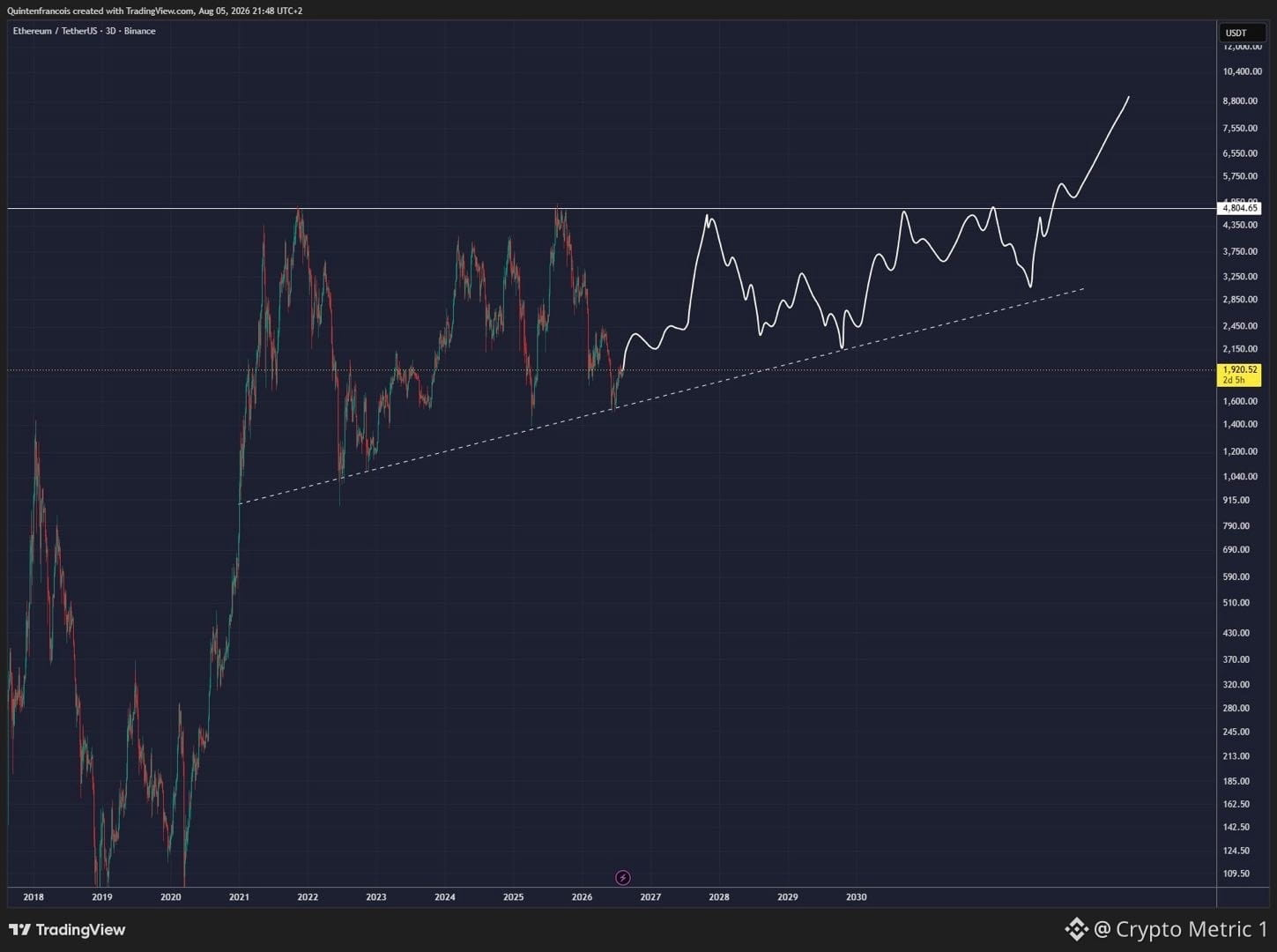The width and height of the screenshot is (1277, 952).
Task: Click the 245.00 price level
Action: click(x=1236, y=732)
